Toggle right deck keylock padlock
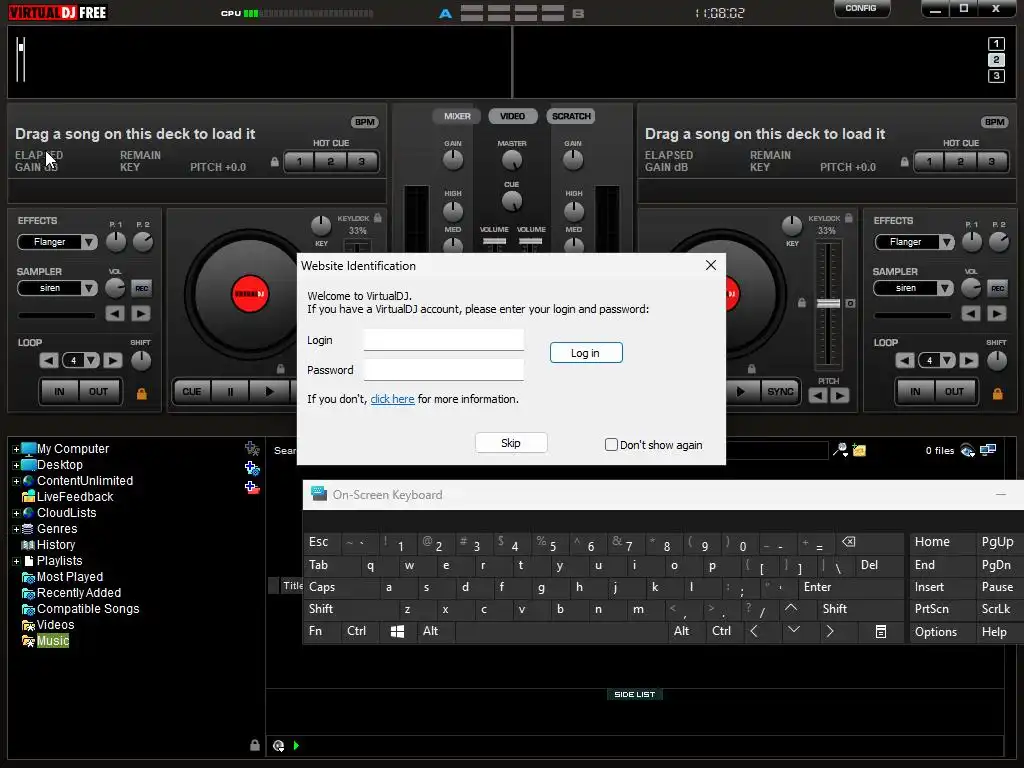The height and width of the screenshot is (768, 1024). click(848, 218)
